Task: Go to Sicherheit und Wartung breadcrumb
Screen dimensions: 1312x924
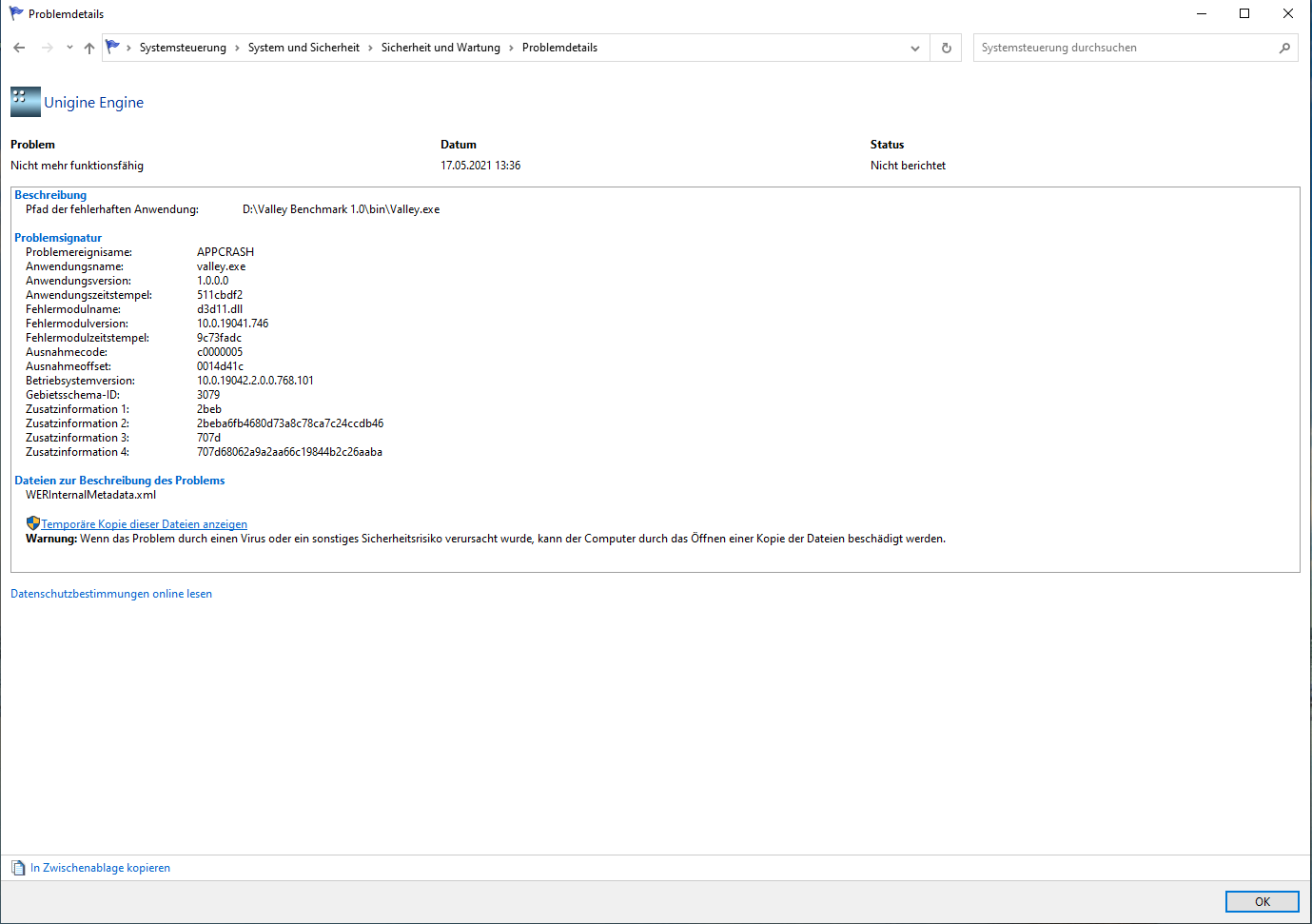Action: [x=441, y=48]
